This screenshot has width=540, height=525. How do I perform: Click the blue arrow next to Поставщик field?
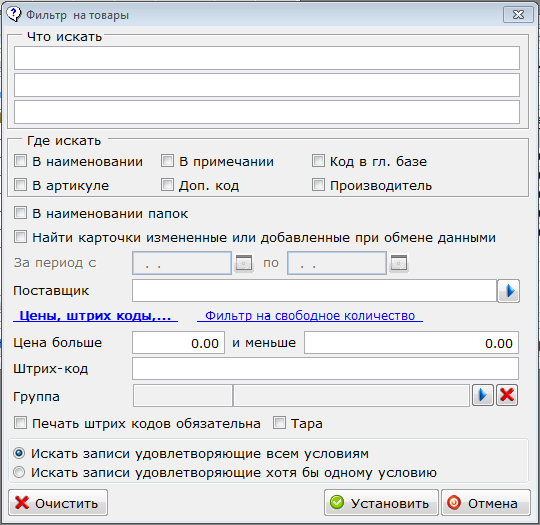pos(509,291)
